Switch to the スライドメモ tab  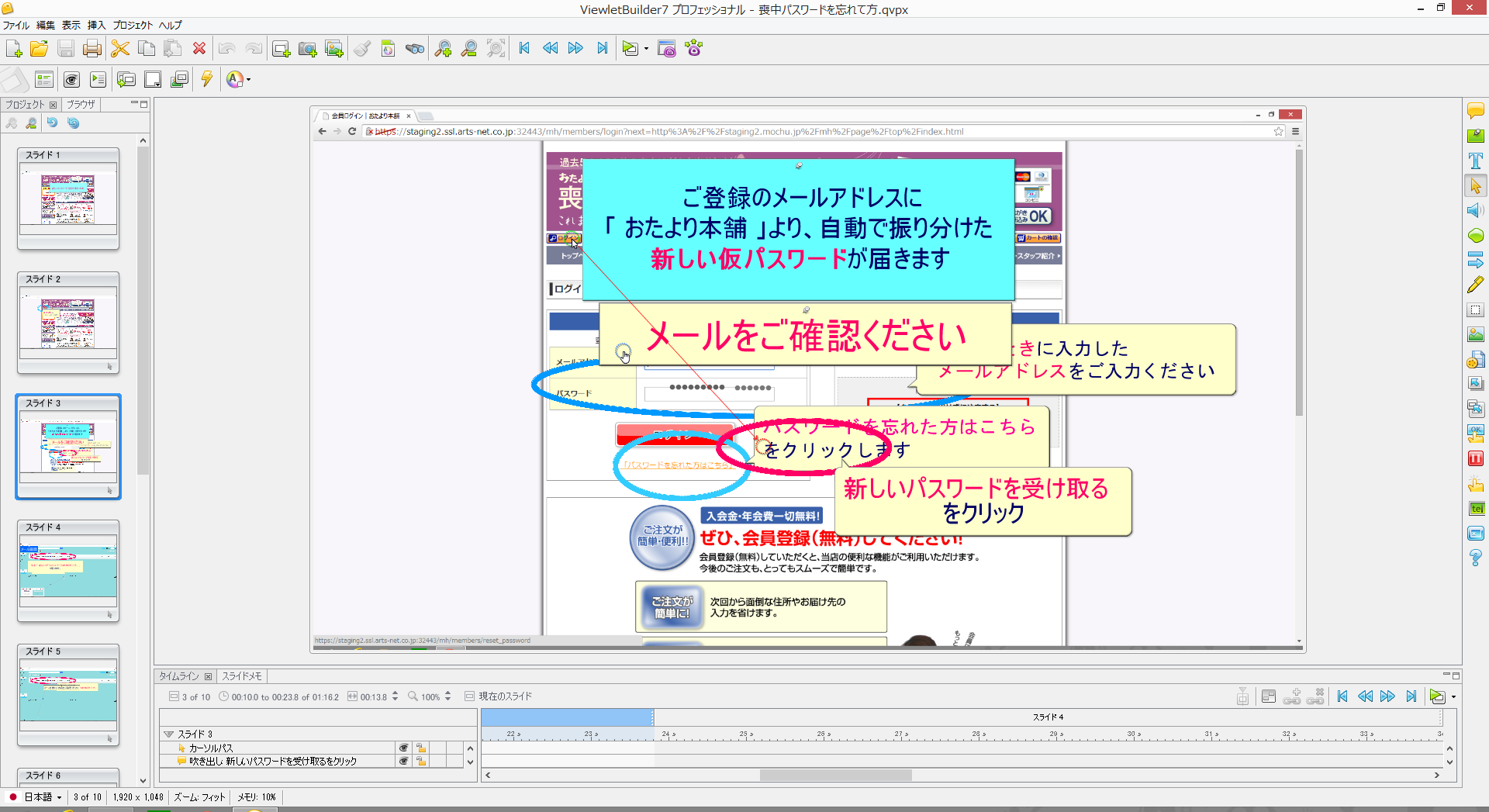[x=242, y=676]
